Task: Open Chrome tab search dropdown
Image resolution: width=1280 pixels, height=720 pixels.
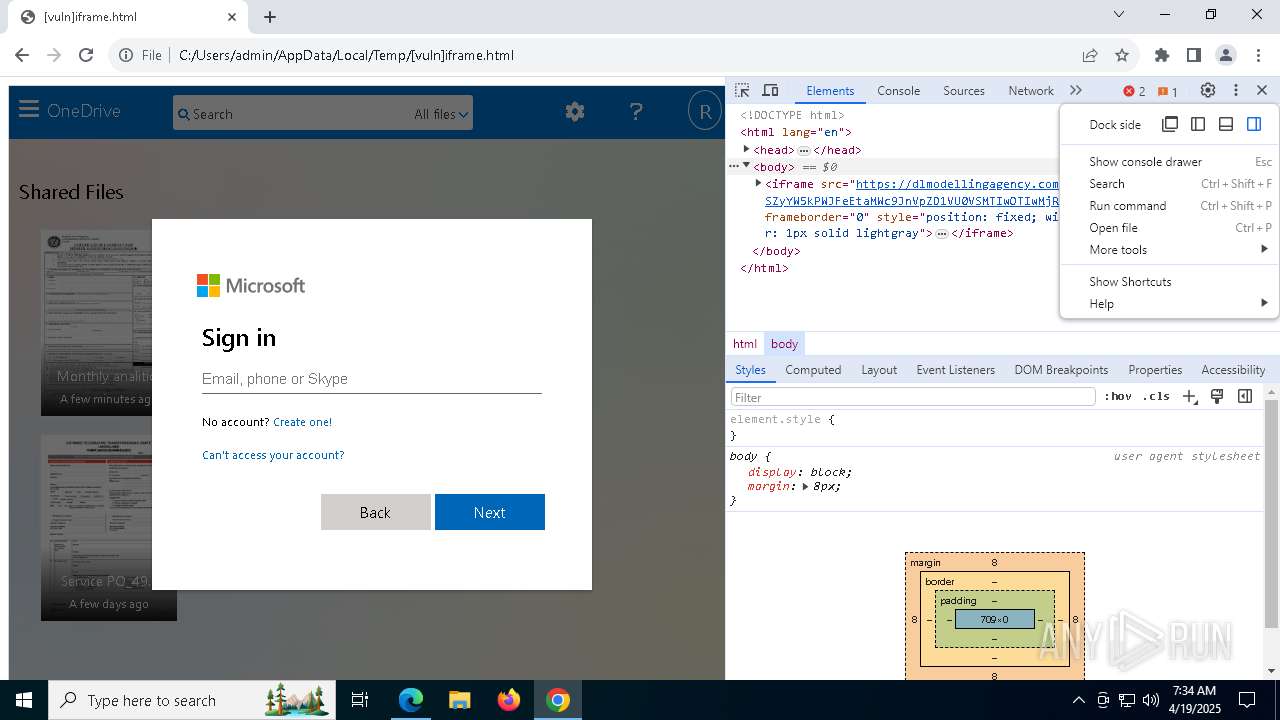Action: tap(1119, 14)
